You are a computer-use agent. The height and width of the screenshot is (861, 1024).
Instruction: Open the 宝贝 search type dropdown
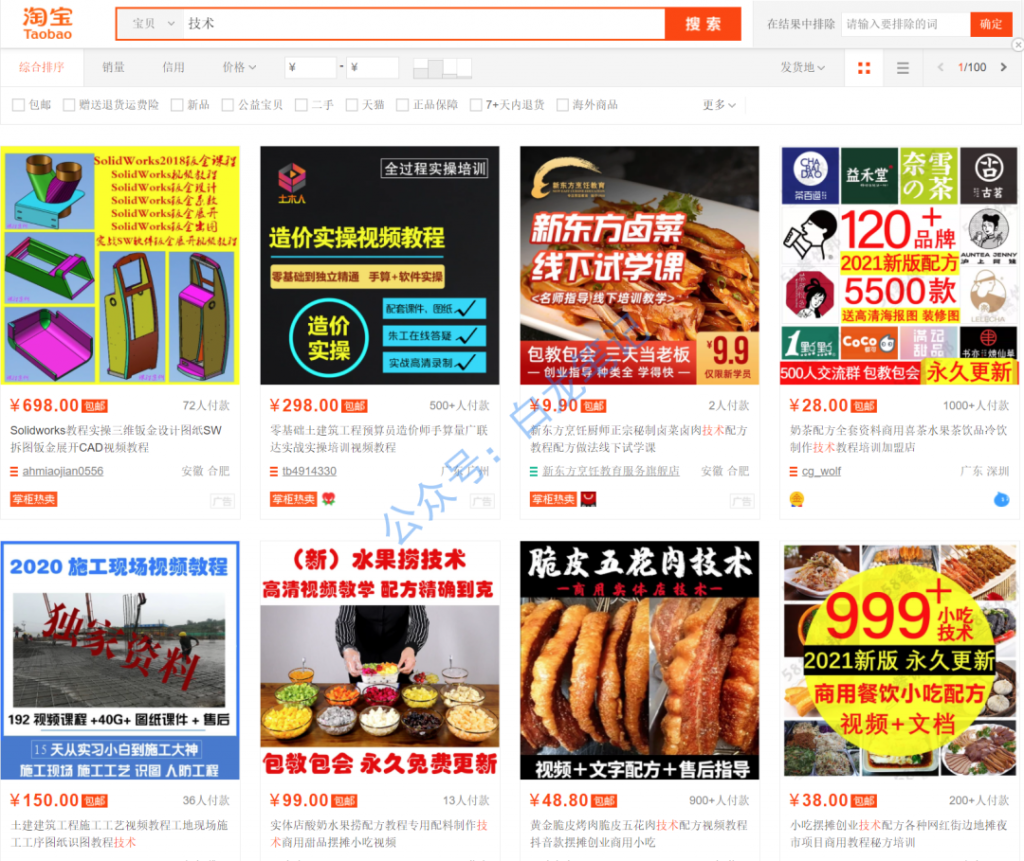(153, 24)
